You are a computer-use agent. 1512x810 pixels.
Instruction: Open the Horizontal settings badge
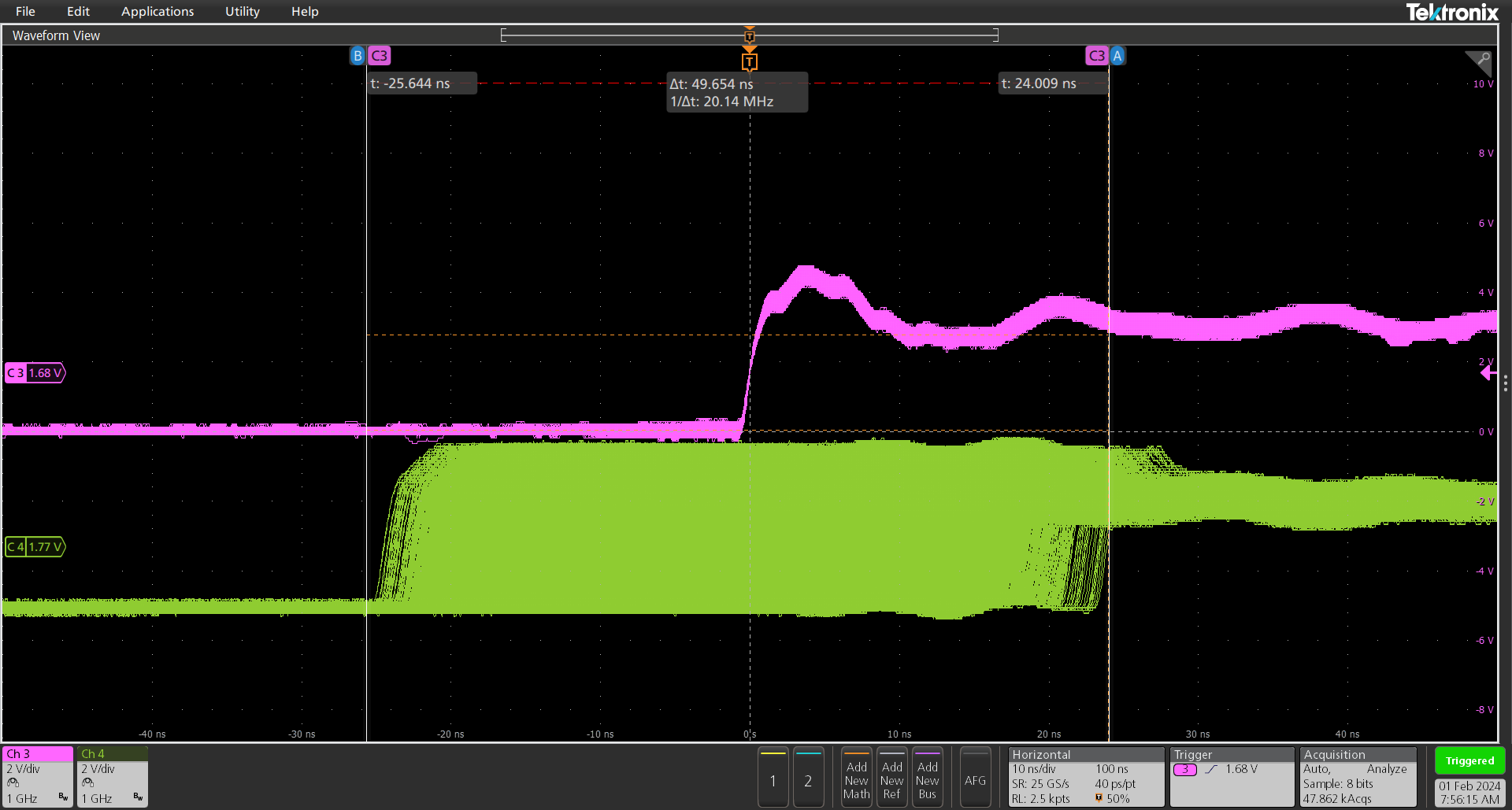point(1085,776)
